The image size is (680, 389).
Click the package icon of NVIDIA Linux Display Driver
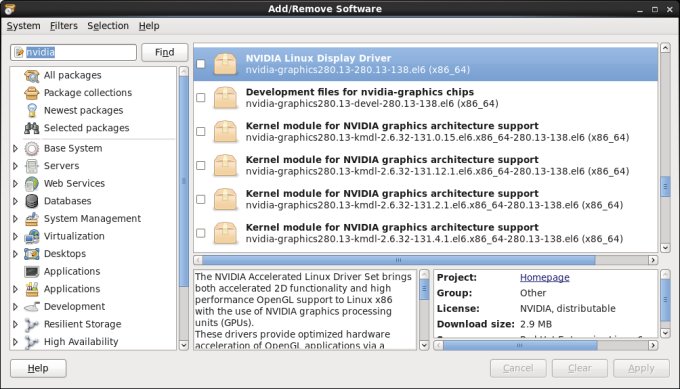[226, 64]
